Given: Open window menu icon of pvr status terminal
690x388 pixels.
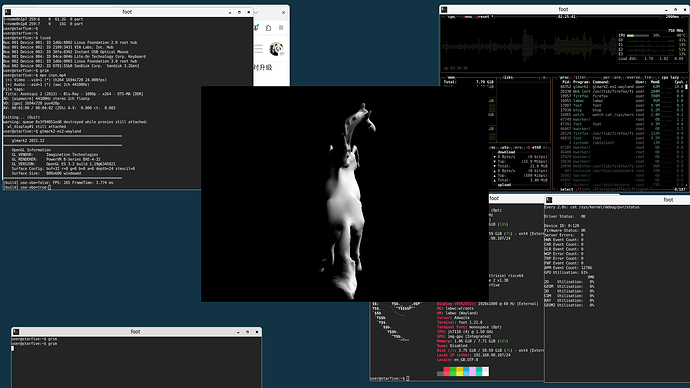Looking at the screenshot, I should click(549, 200).
